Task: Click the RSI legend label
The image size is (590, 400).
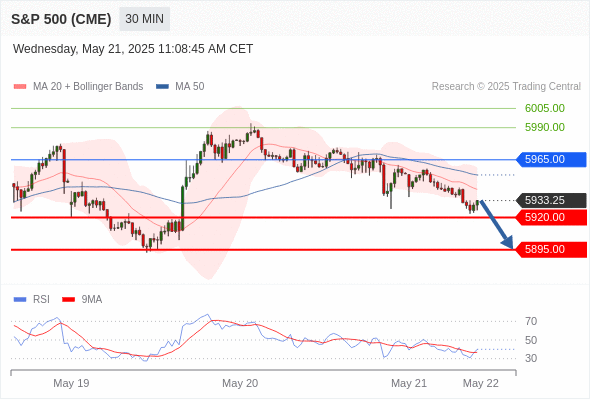Action: [41, 300]
